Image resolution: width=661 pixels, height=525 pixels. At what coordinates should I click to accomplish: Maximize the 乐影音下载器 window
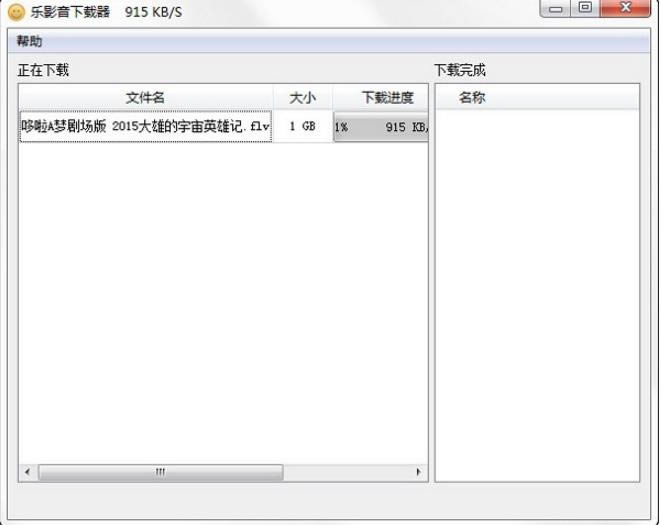pyautogui.click(x=585, y=8)
